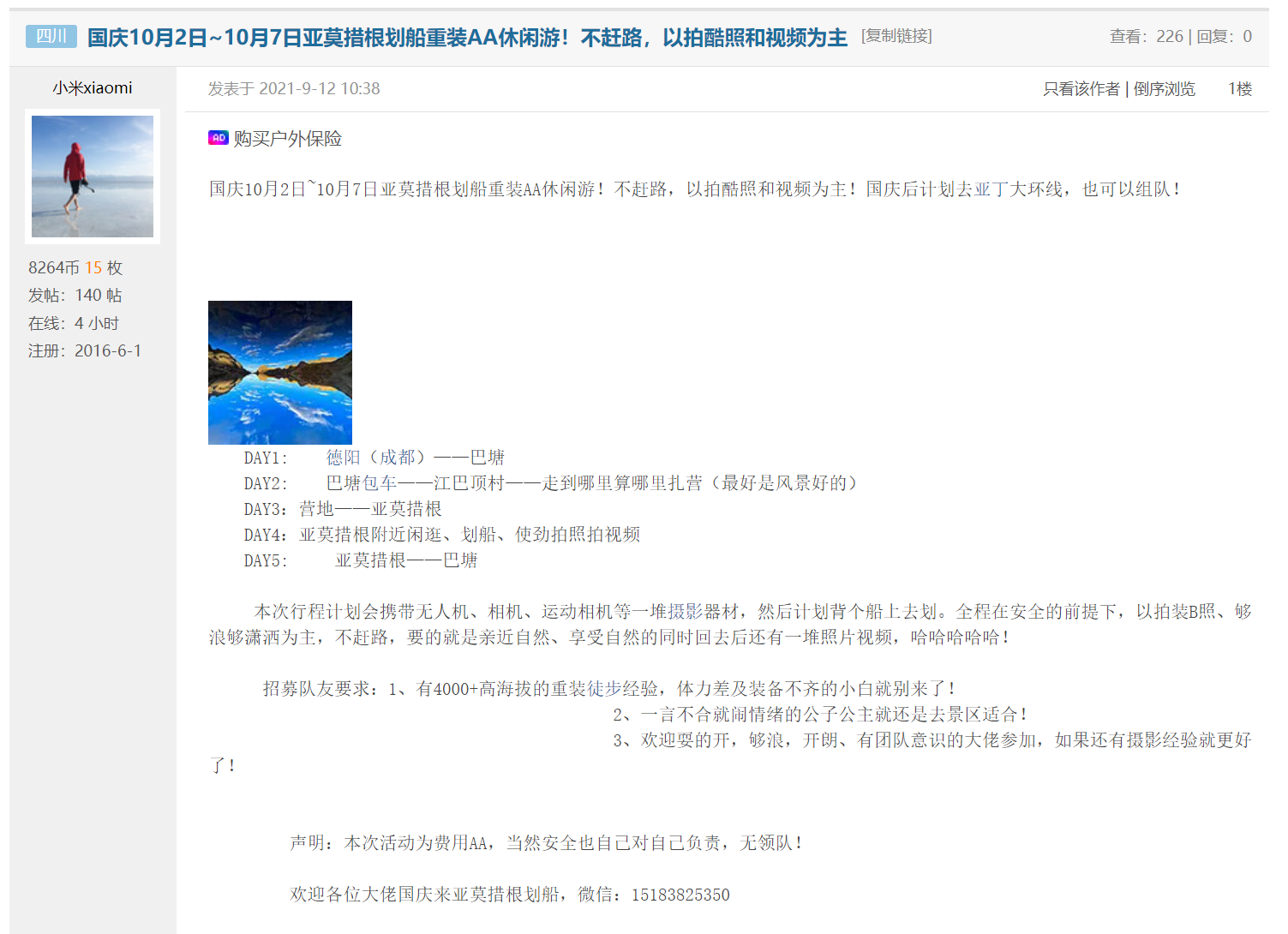Screen dimensions: 1288x934
Task: Click the 查看: 226 view count
Action: point(1146,36)
